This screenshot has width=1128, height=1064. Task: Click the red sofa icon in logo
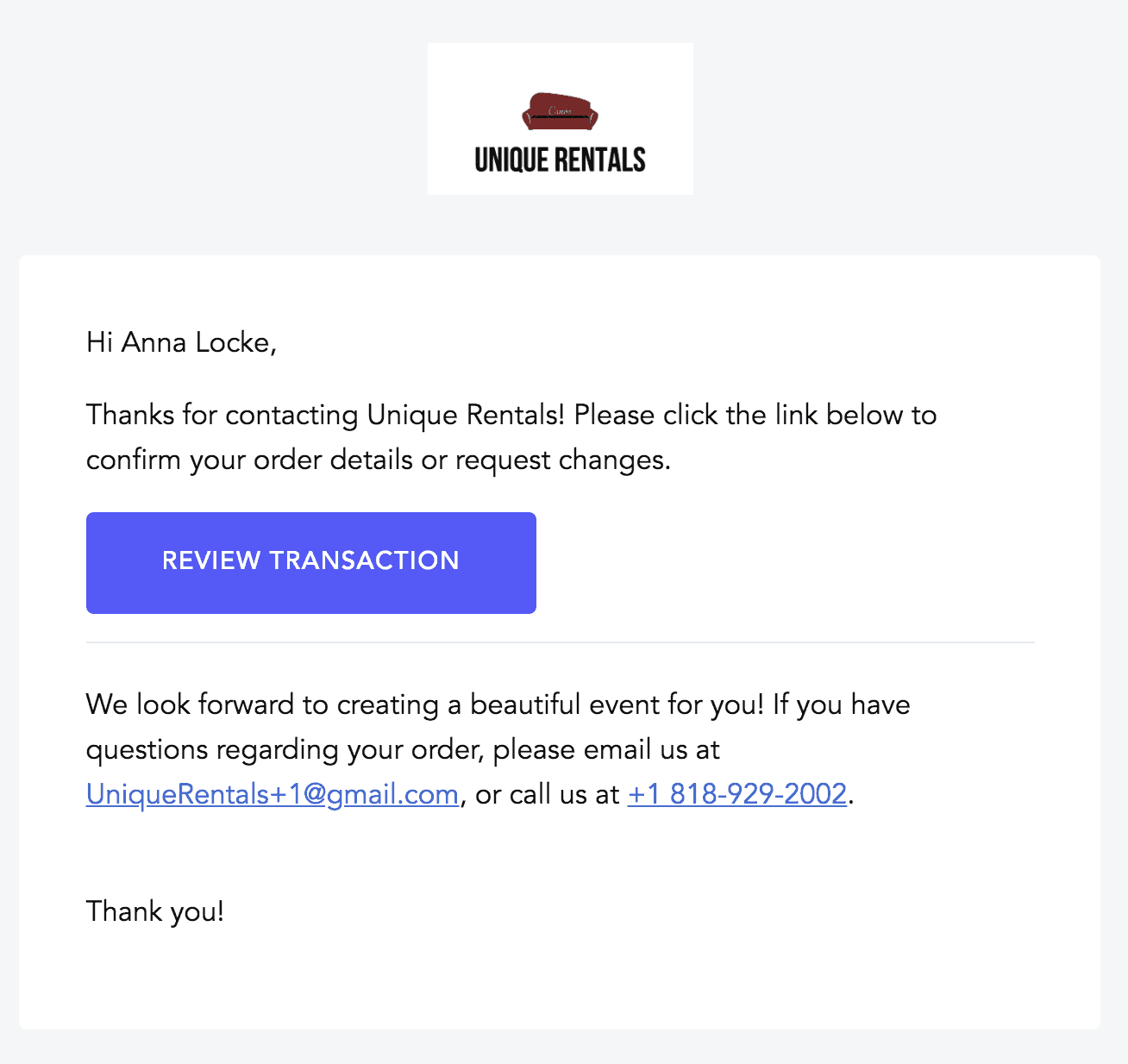(x=560, y=111)
